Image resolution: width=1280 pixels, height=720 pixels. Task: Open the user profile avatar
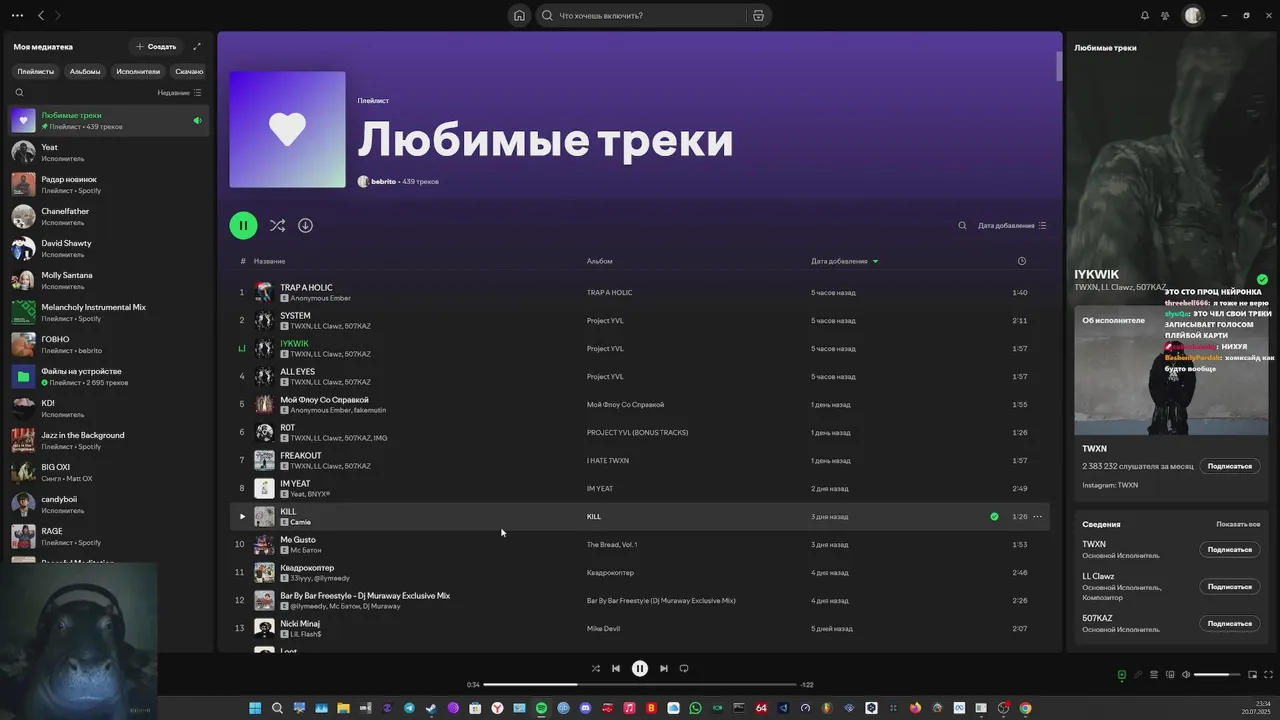point(1193,15)
